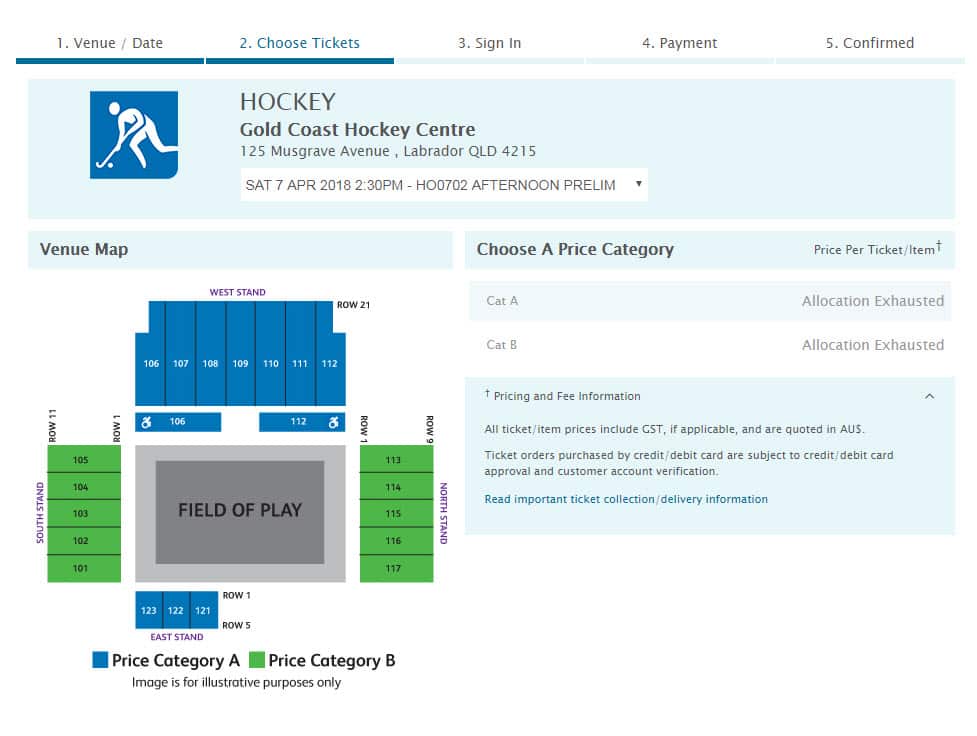Go to the Venue / Date step tab
This screenshot has width=977, height=736.
109,43
